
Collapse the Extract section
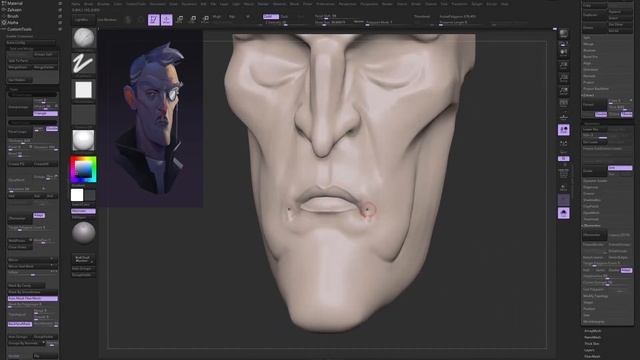[589, 95]
